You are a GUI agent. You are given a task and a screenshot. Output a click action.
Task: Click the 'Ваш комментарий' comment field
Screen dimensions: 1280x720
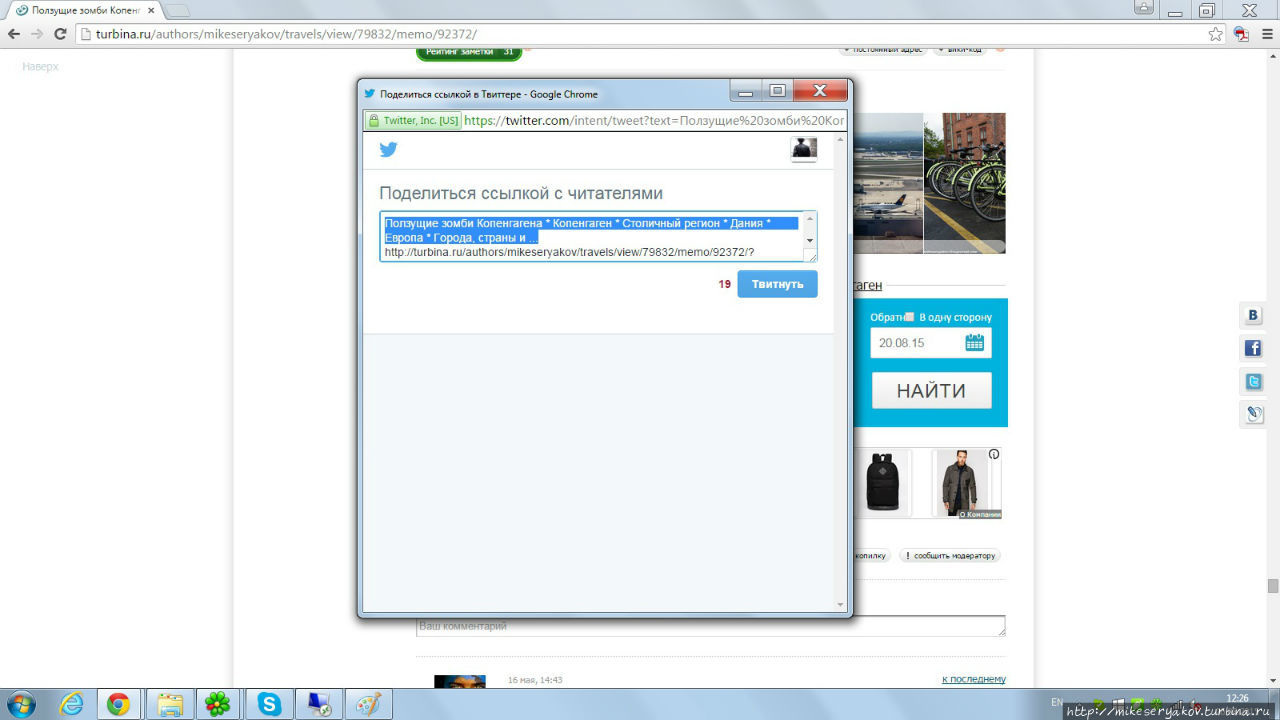(x=710, y=627)
